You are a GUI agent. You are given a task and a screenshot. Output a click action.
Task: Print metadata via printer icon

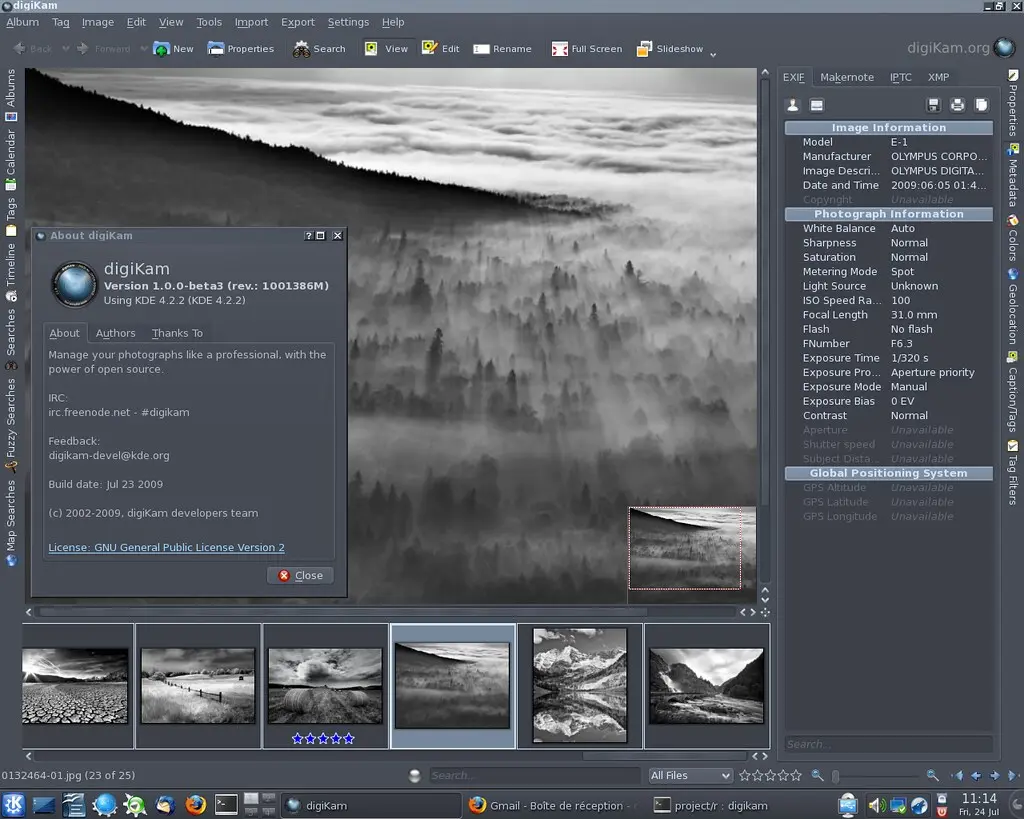point(957,105)
